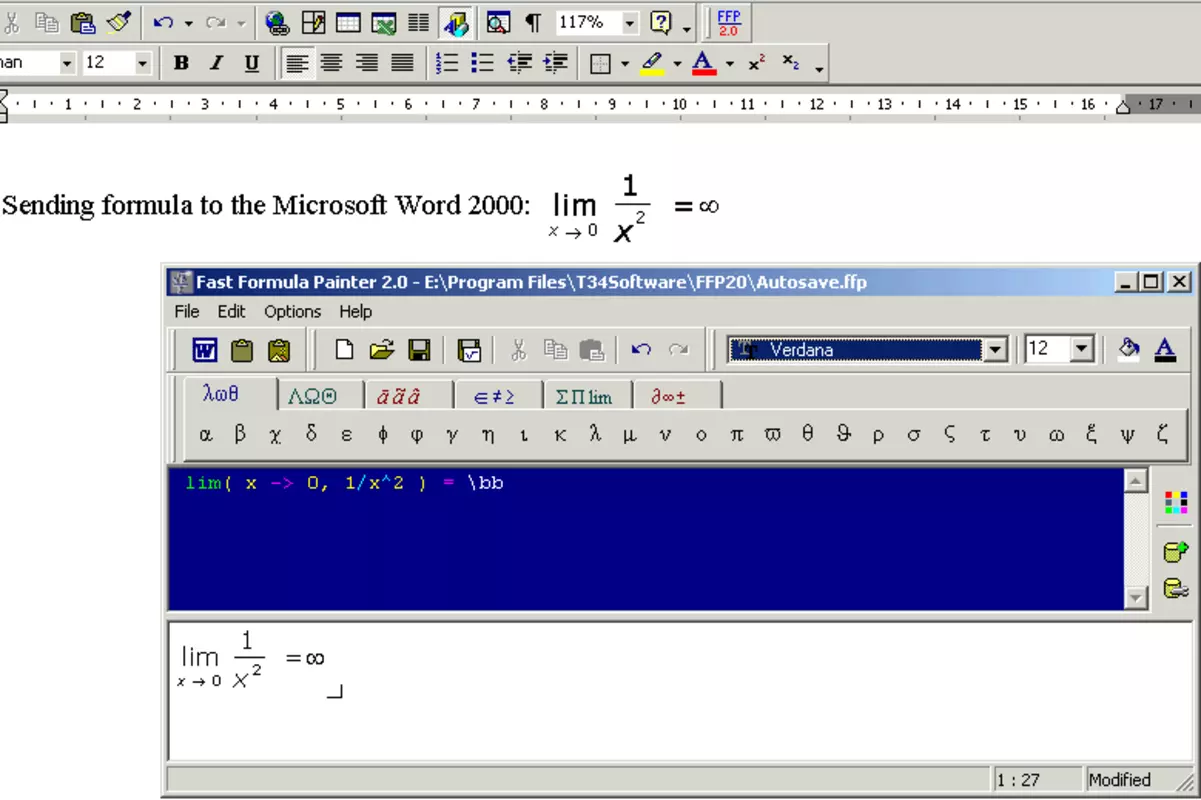Screen dimensions: 1201x800
Task: Click Word's Paste clipboard icon
Action: 82,22
